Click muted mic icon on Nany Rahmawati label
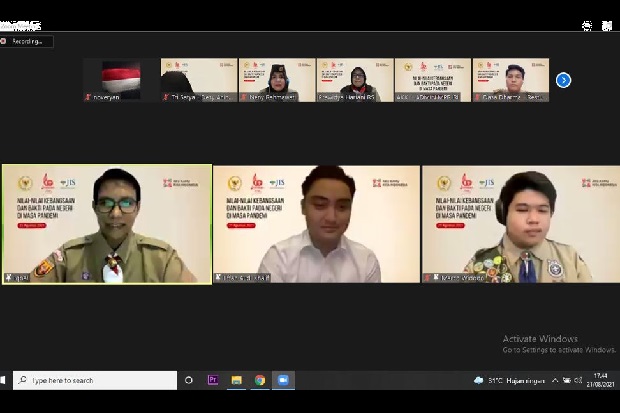The height and width of the screenshot is (413, 620). pos(244,97)
